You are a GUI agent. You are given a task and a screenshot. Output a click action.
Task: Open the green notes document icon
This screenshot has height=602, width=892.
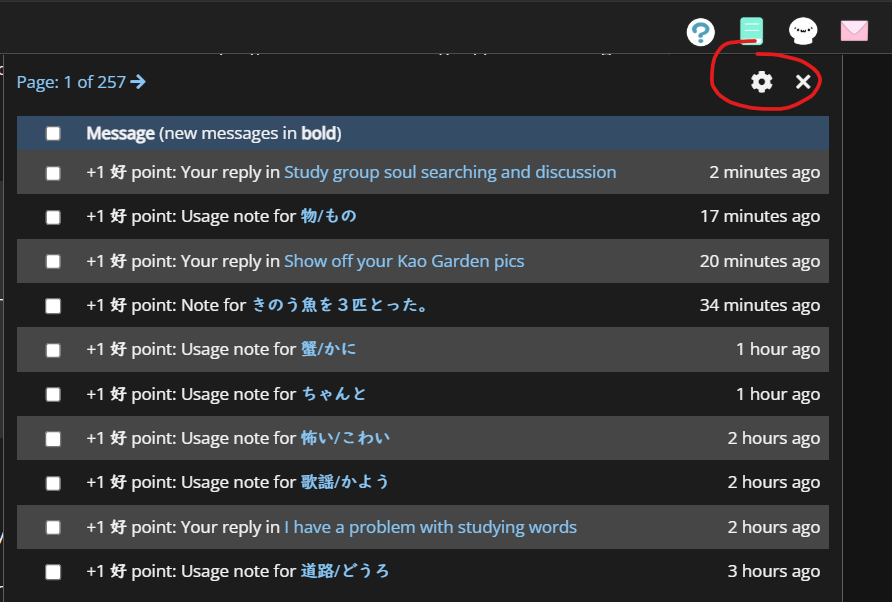coord(751,31)
